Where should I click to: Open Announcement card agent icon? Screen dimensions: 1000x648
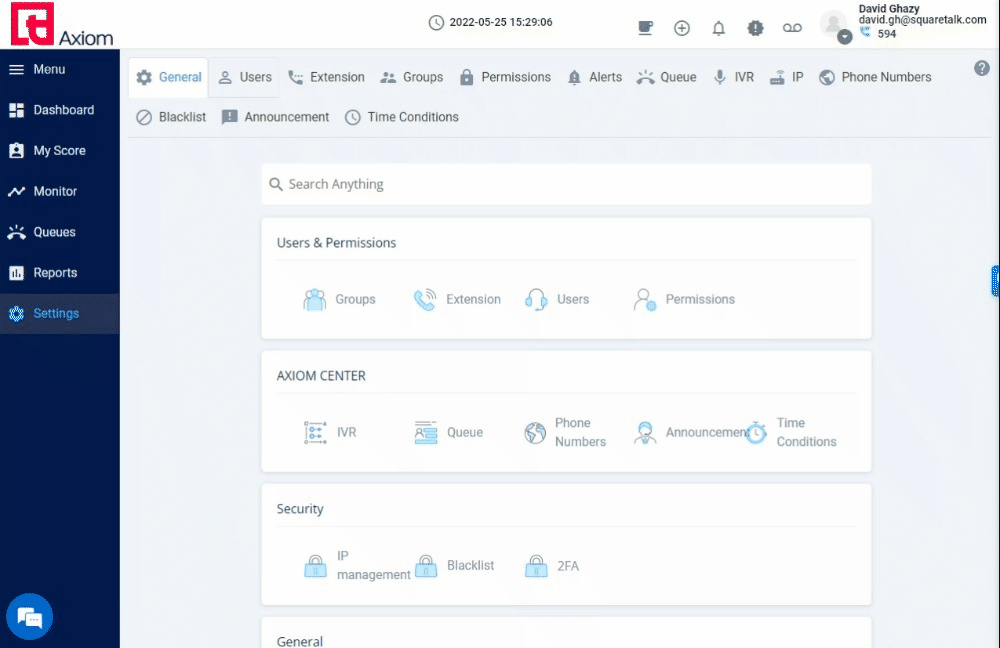tap(645, 432)
